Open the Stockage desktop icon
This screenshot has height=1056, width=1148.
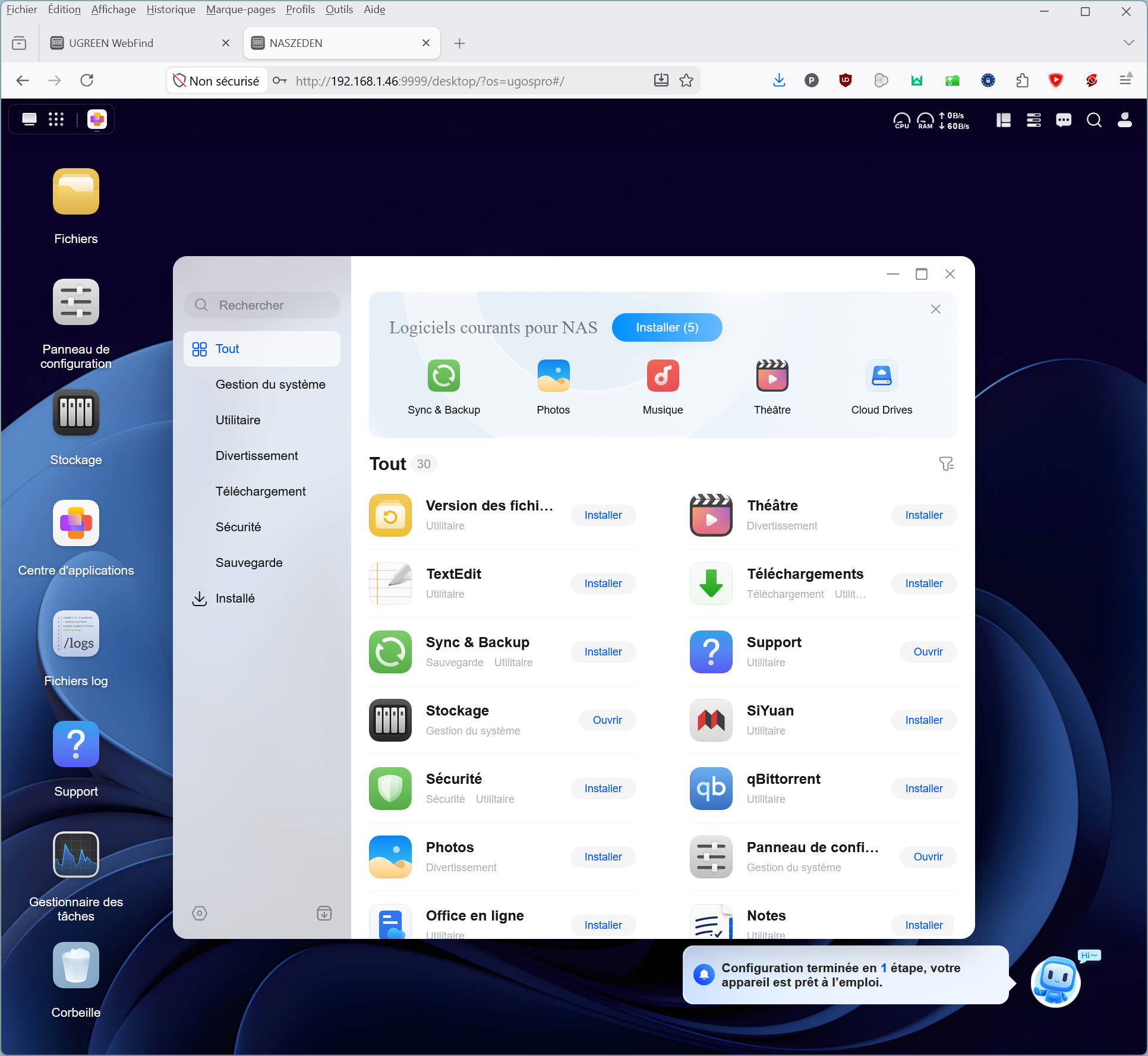[75, 412]
